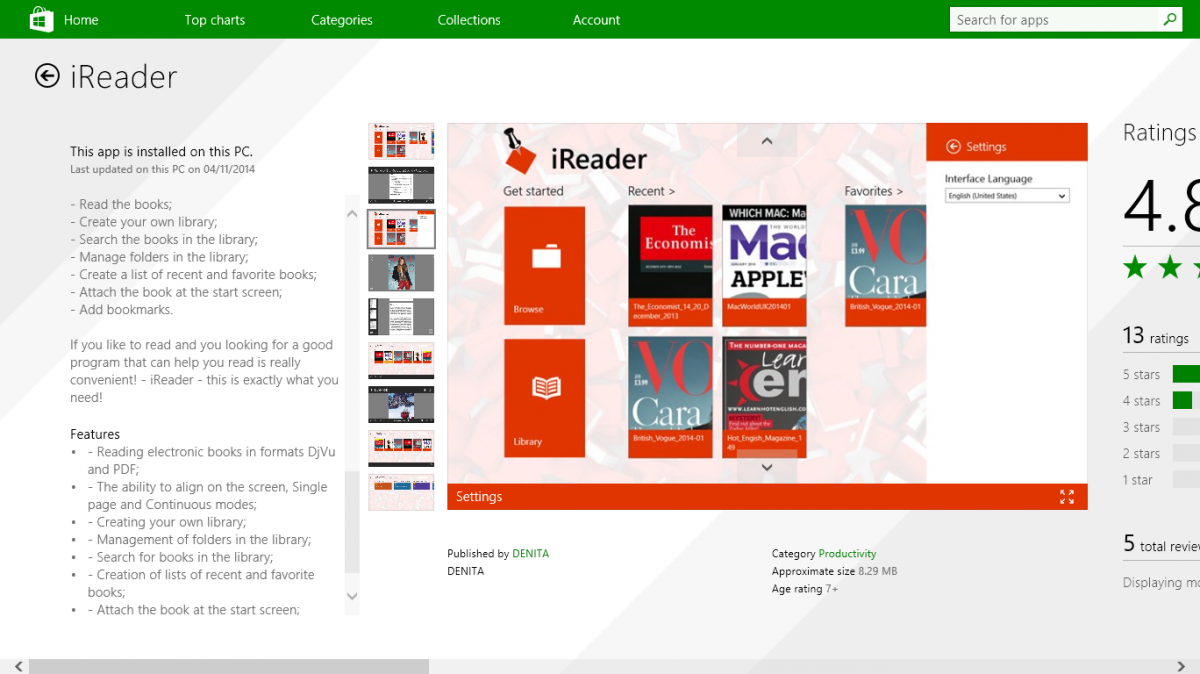The image size is (1200, 674).
Task: Select the second screenshot thumbnail
Action: (x=401, y=185)
